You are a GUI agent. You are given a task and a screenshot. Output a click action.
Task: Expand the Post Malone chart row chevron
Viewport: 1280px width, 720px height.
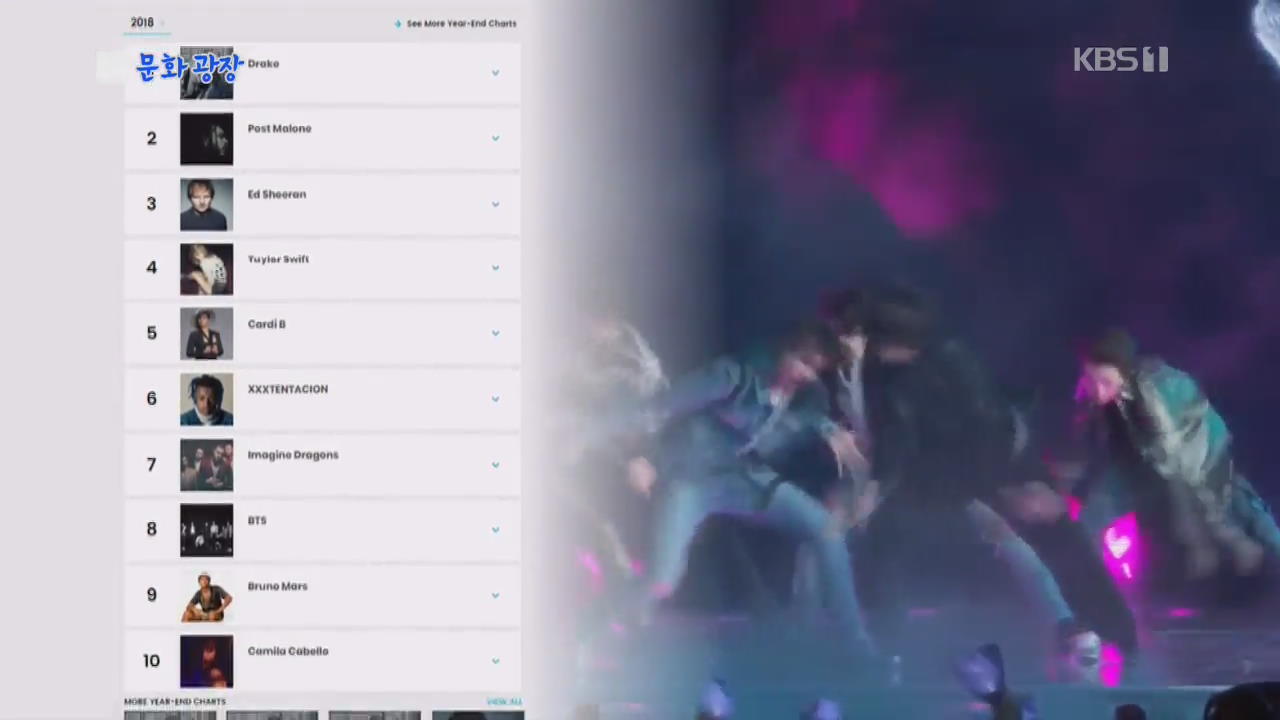coord(495,138)
